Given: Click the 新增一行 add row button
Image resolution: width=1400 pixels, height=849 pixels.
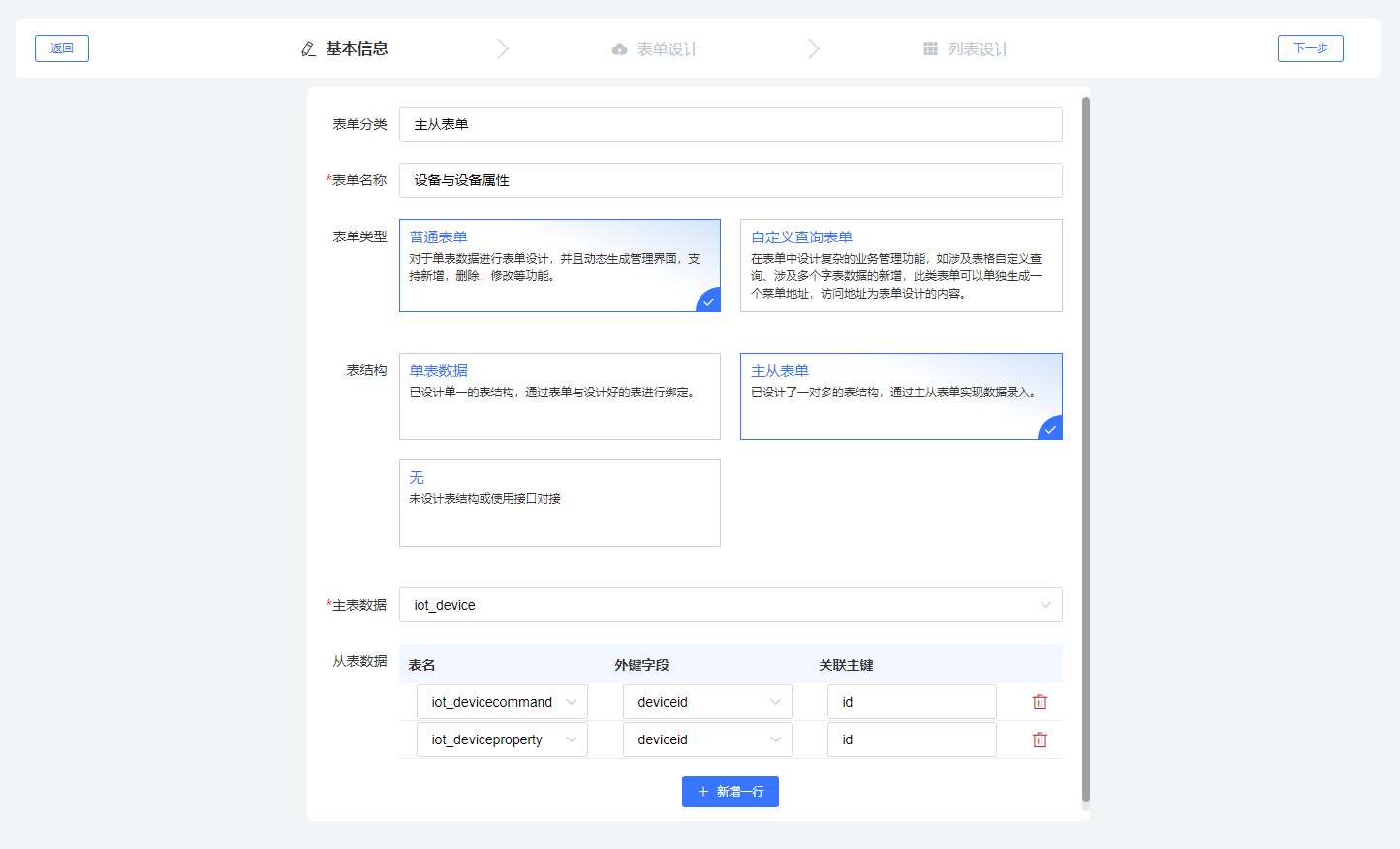Looking at the screenshot, I should (730, 792).
